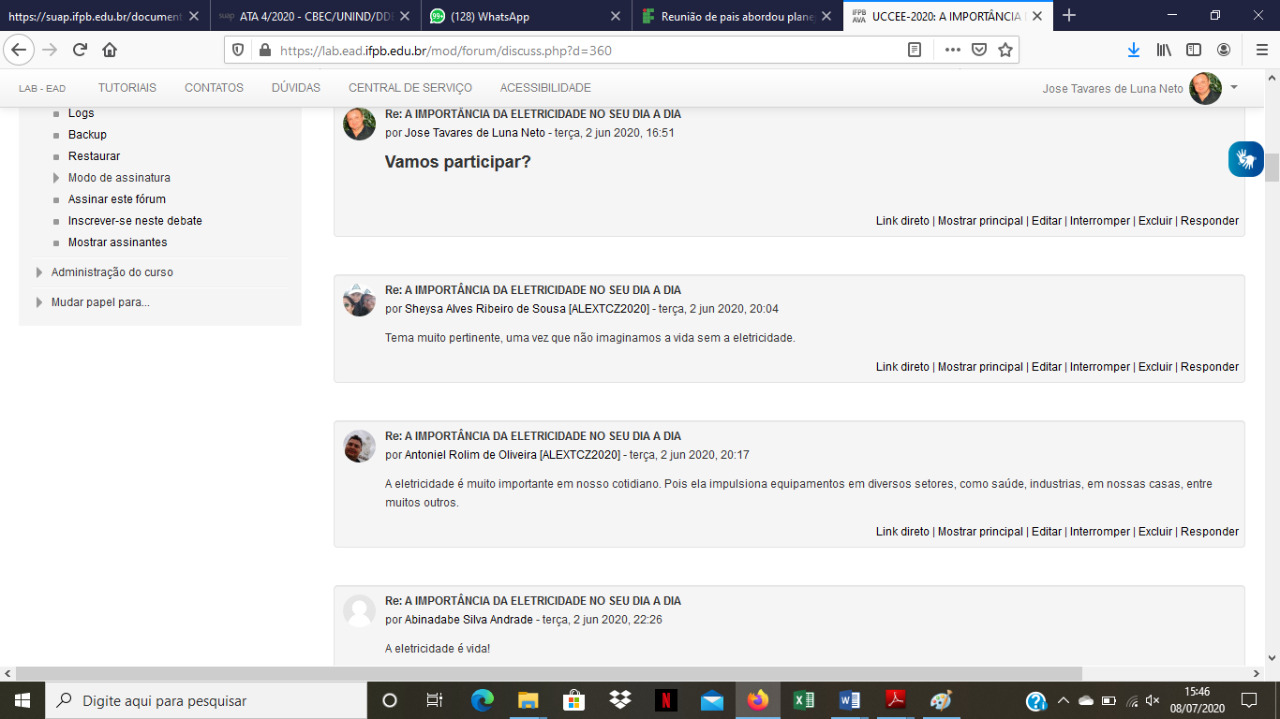Toggle reader view in address bar
The width and height of the screenshot is (1280, 719).
[x=914, y=50]
